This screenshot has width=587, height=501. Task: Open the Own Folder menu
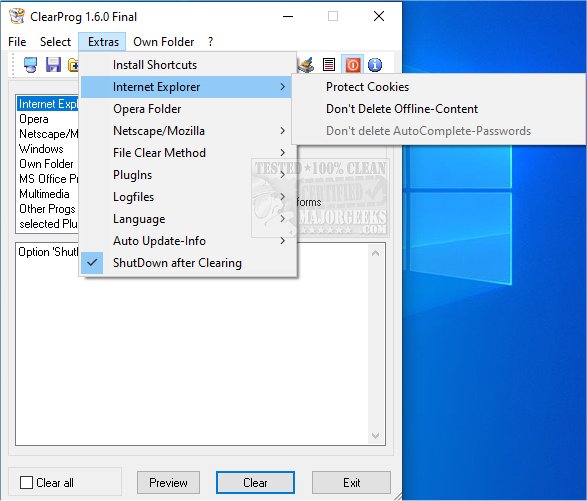pos(164,42)
